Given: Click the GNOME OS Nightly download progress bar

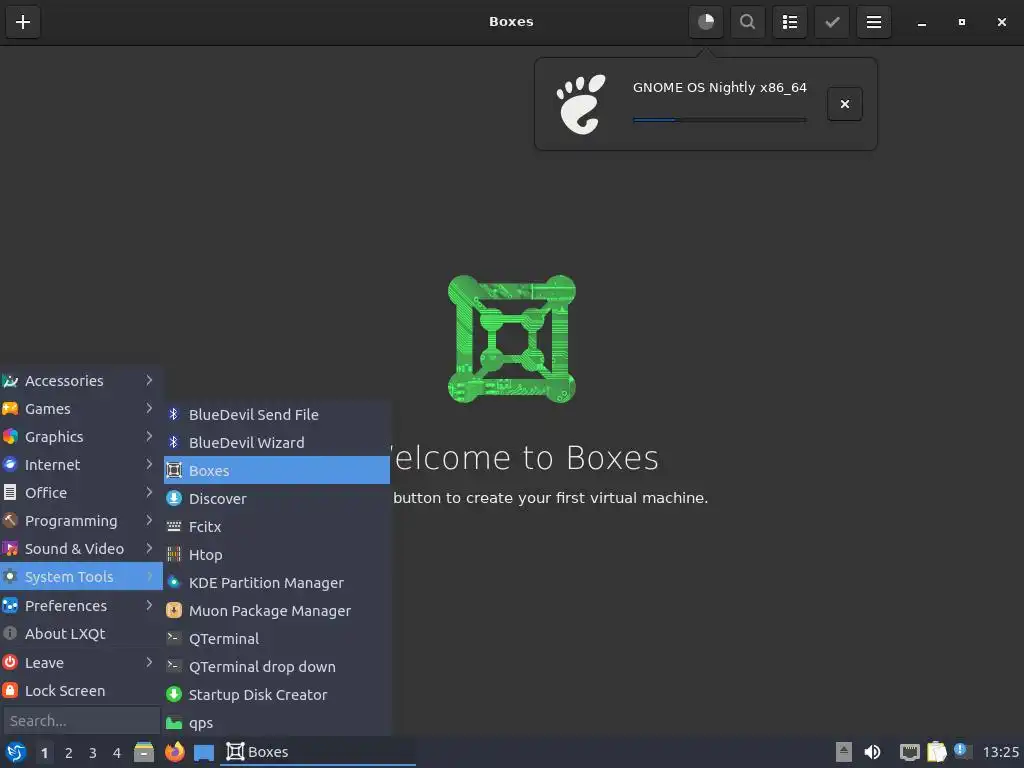Looking at the screenshot, I should point(720,120).
